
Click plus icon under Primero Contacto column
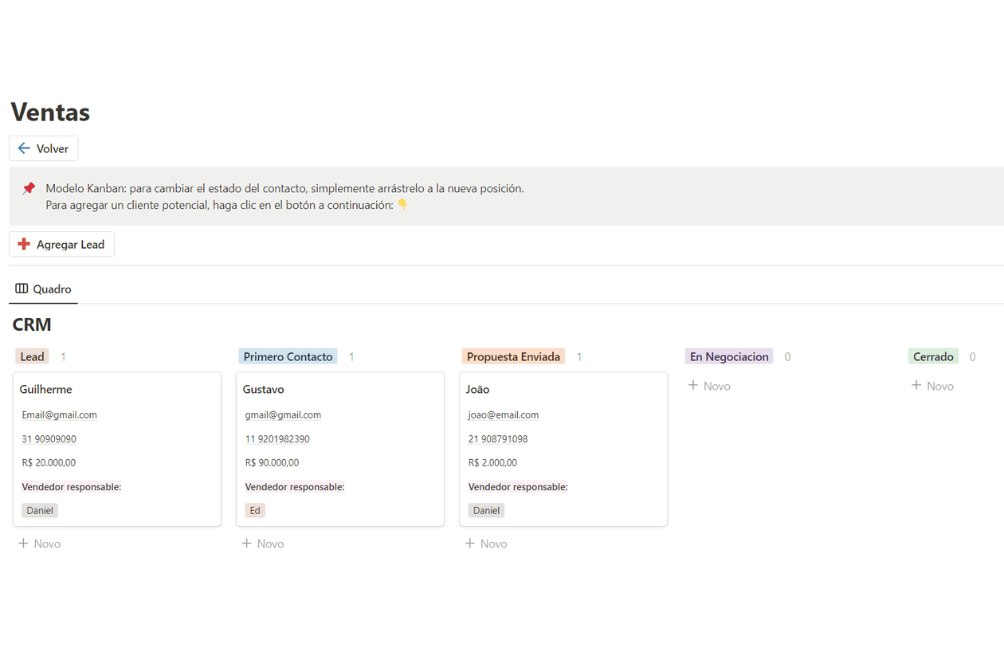[x=247, y=544]
